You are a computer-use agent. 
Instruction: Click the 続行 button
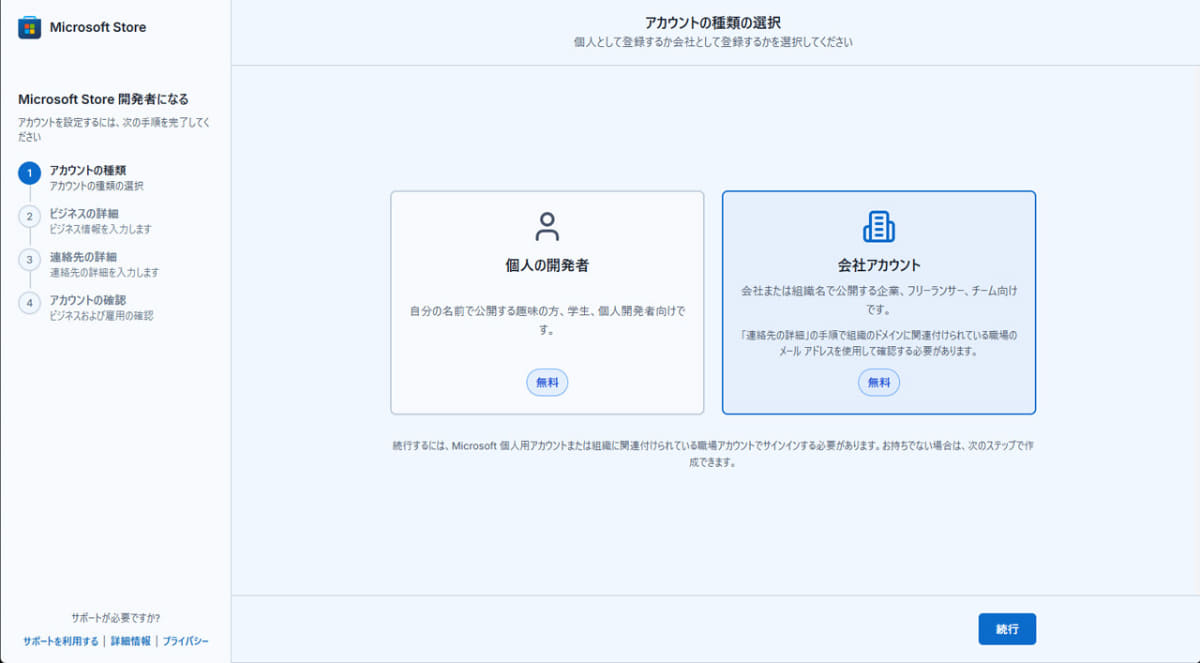[x=1007, y=629]
